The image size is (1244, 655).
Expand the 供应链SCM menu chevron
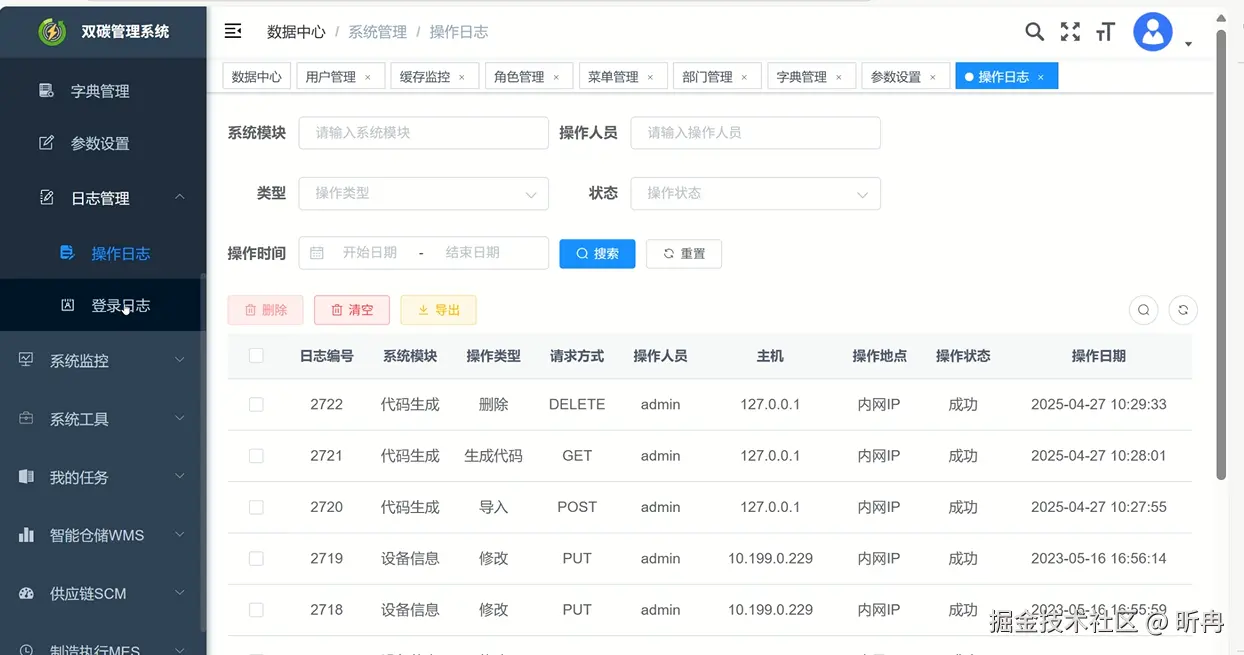[180, 593]
